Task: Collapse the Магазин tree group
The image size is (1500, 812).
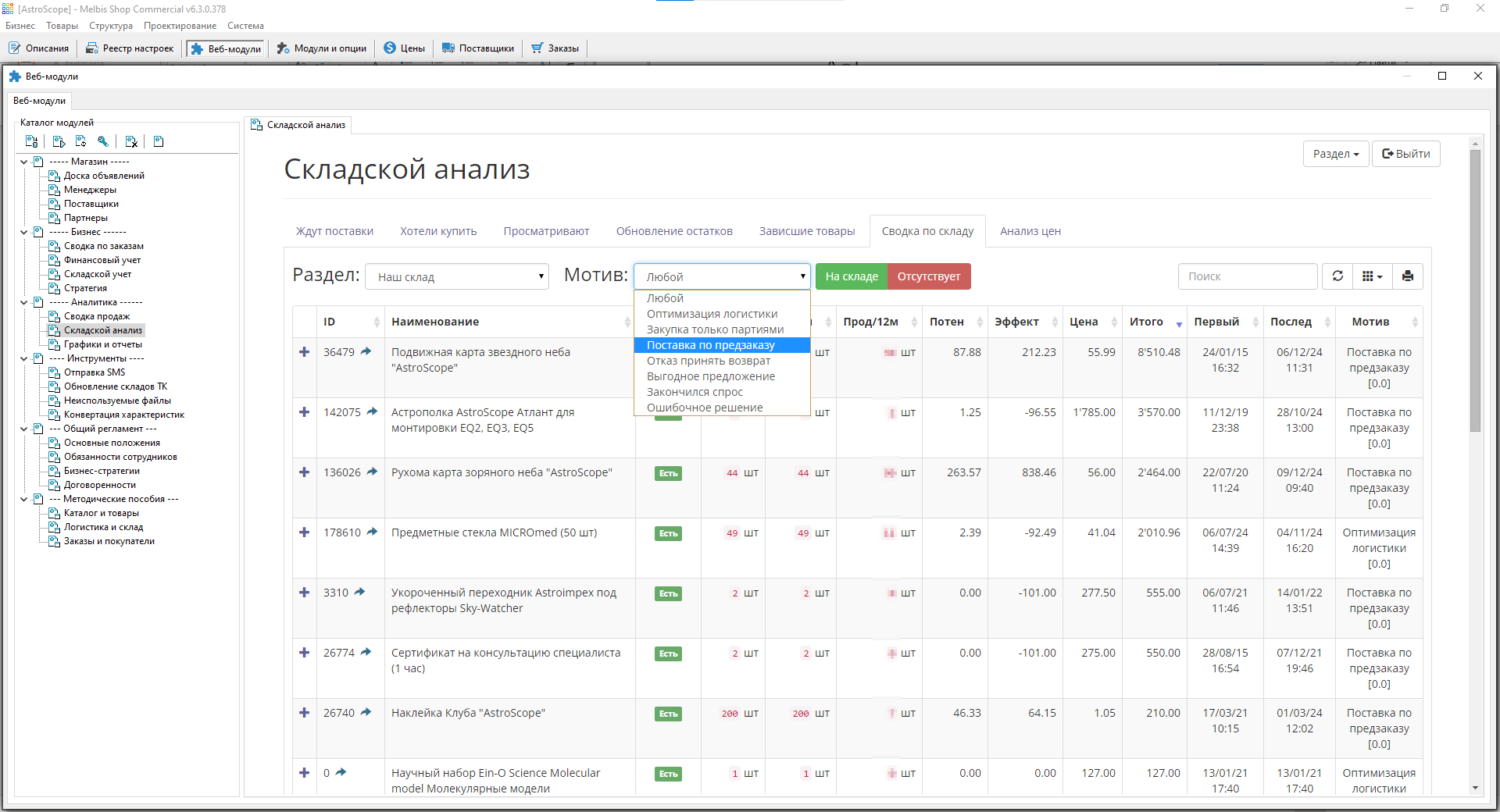Action: point(24,162)
